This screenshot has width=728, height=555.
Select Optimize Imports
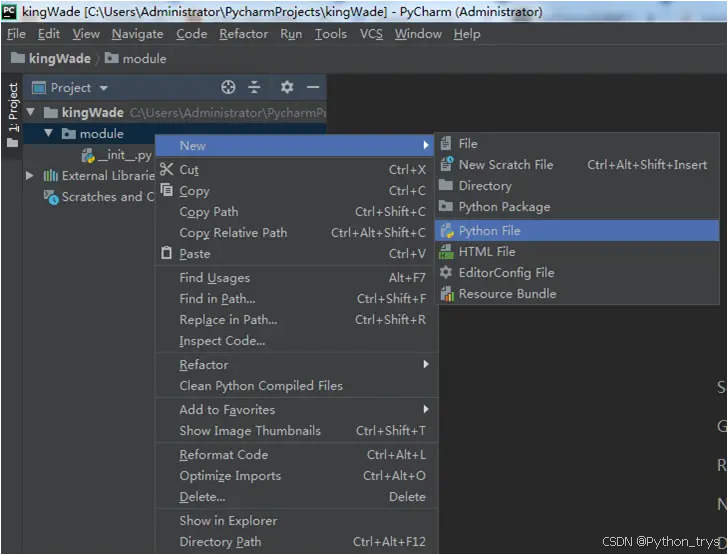[x=296, y=476]
